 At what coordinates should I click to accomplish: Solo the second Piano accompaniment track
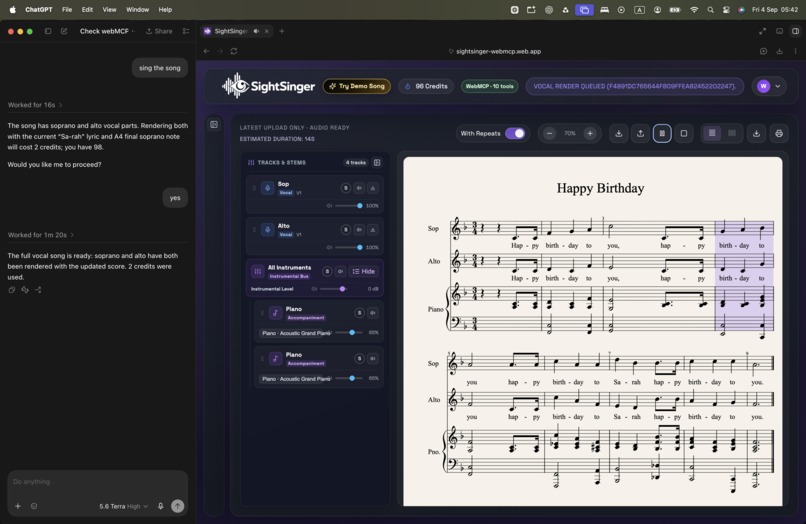coord(359,358)
